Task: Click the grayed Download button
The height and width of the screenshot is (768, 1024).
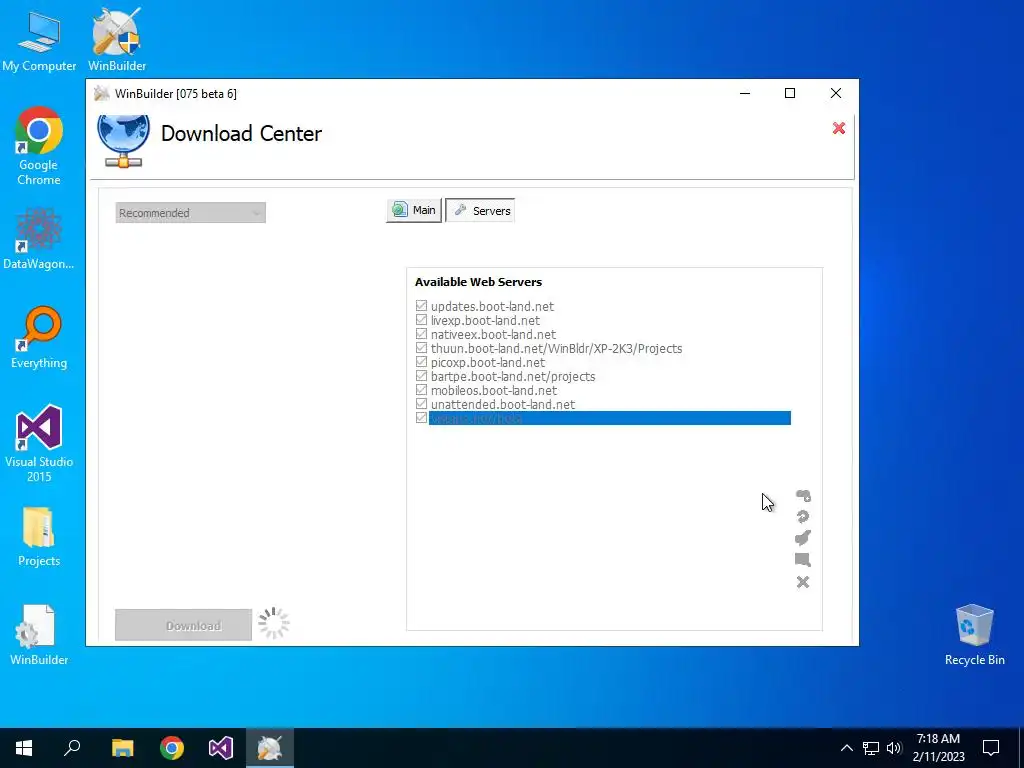Action: (184, 625)
